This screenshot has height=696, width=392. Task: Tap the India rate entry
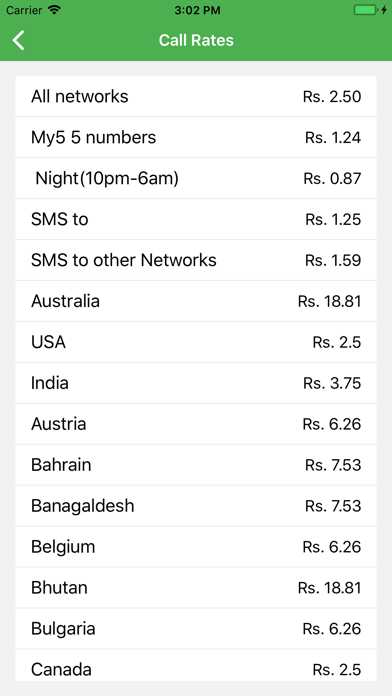point(196,383)
